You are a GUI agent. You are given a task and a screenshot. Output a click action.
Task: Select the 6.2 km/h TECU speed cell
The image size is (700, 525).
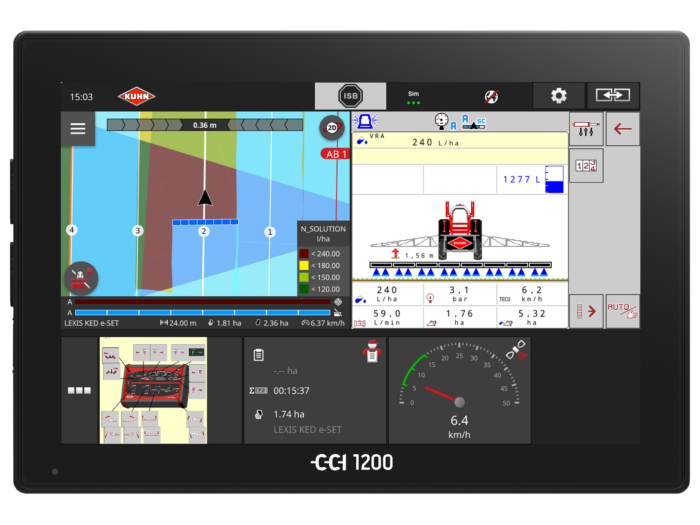click(x=532, y=294)
